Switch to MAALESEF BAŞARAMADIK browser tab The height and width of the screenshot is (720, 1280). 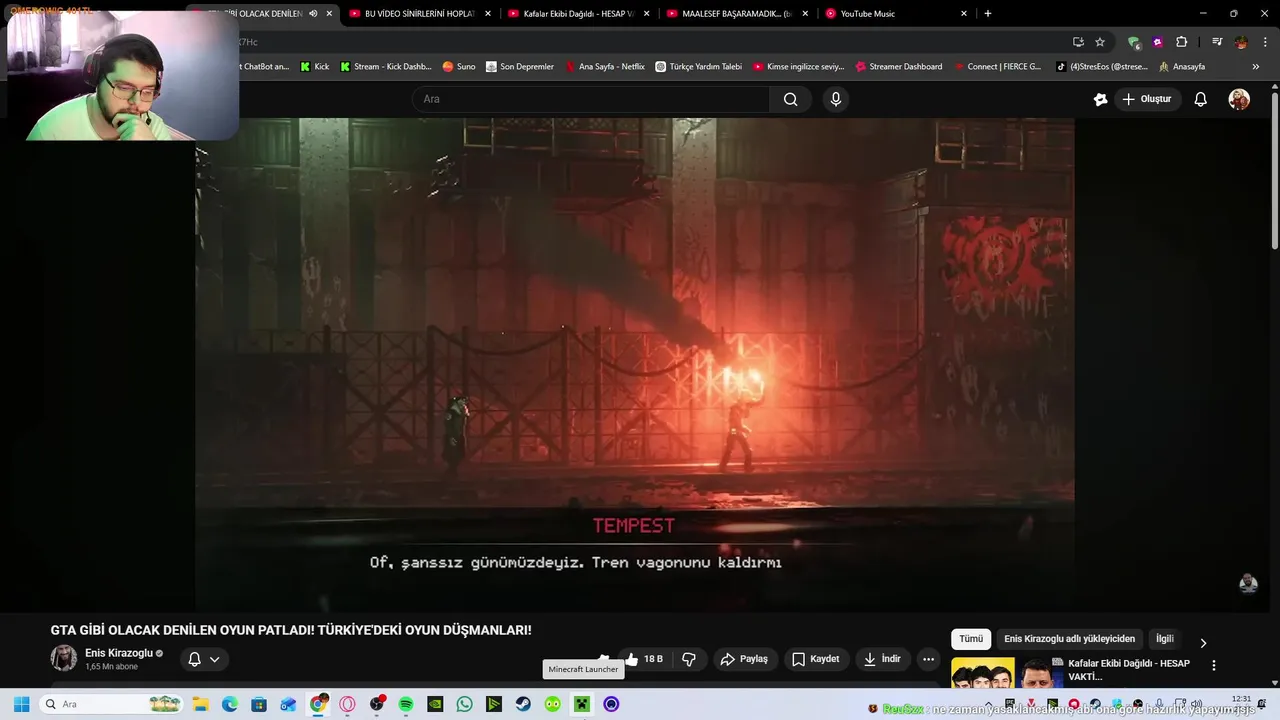(736, 14)
